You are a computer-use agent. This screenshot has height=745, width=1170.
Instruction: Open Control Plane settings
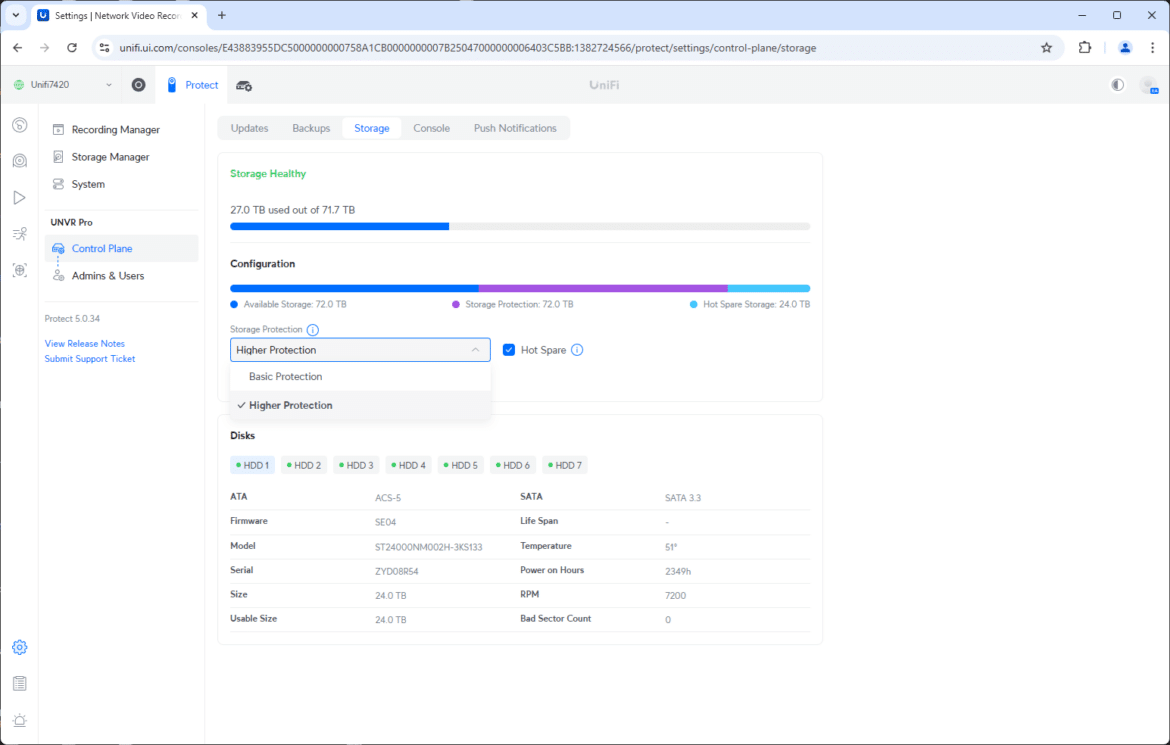click(x=122, y=249)
